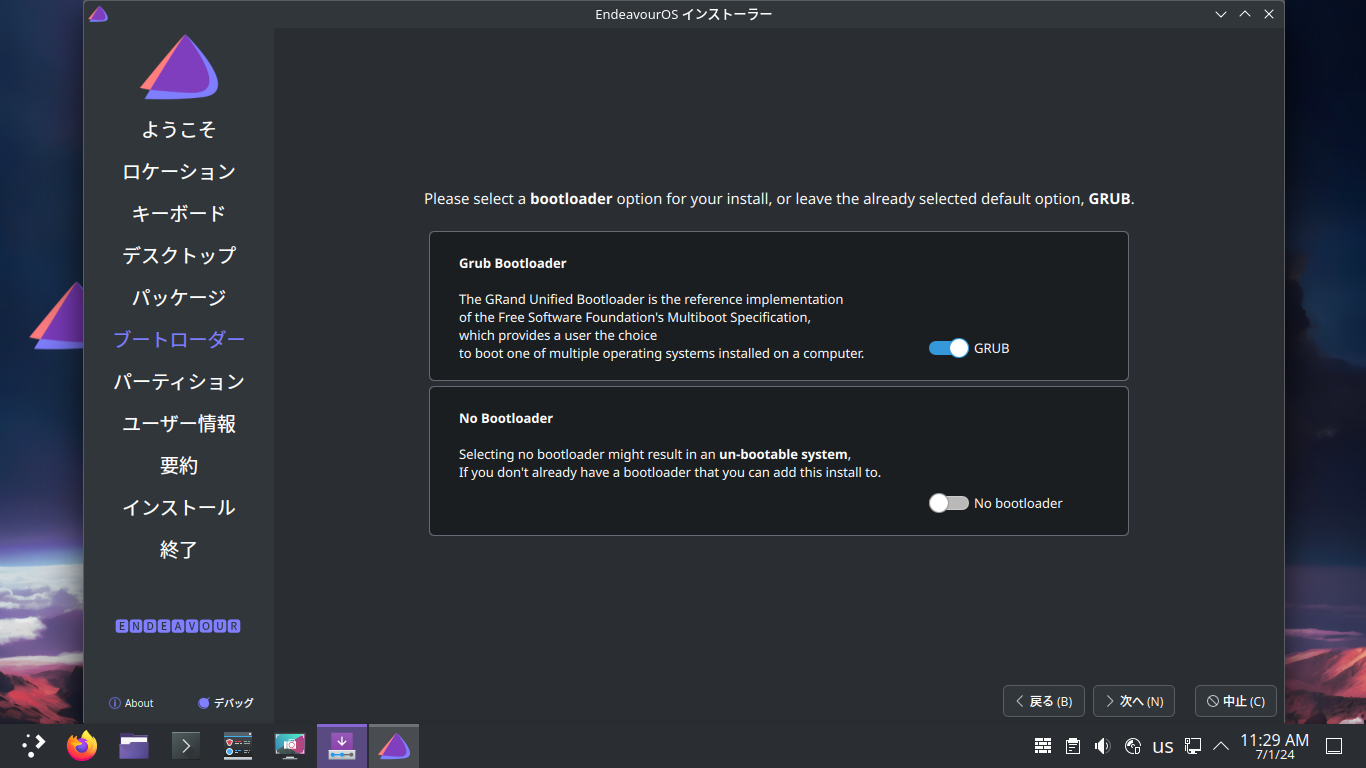
Task: Go back with the 戻る (B) button
Action: (1044, 701)
